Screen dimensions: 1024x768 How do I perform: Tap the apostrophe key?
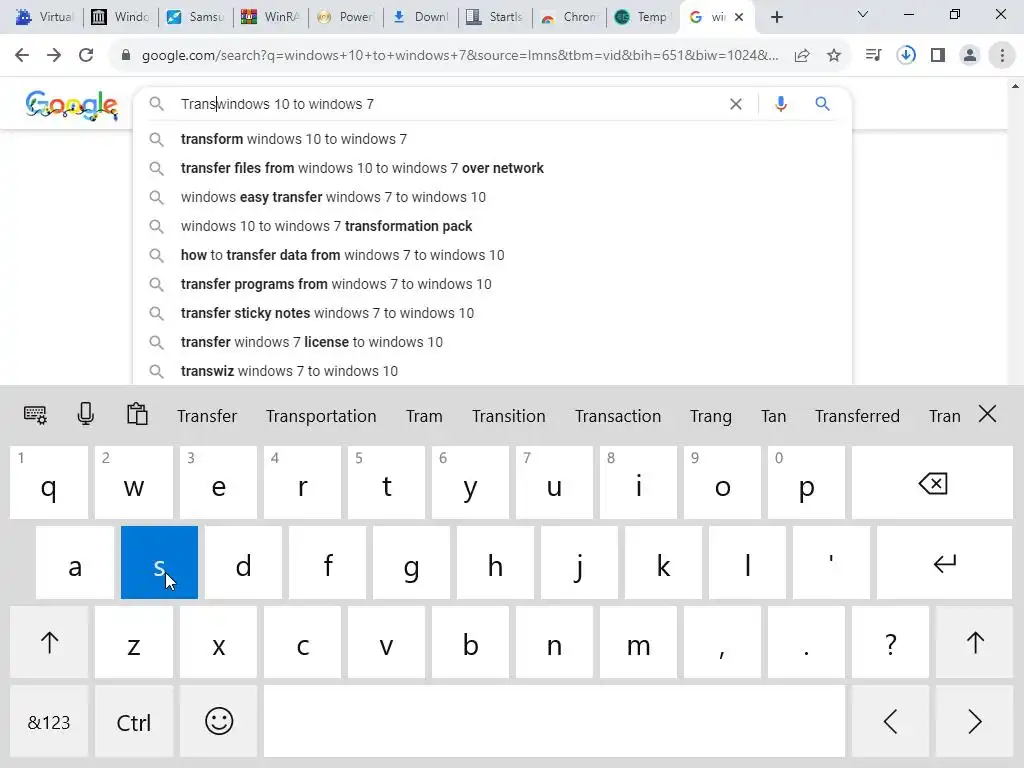[831, 562]
